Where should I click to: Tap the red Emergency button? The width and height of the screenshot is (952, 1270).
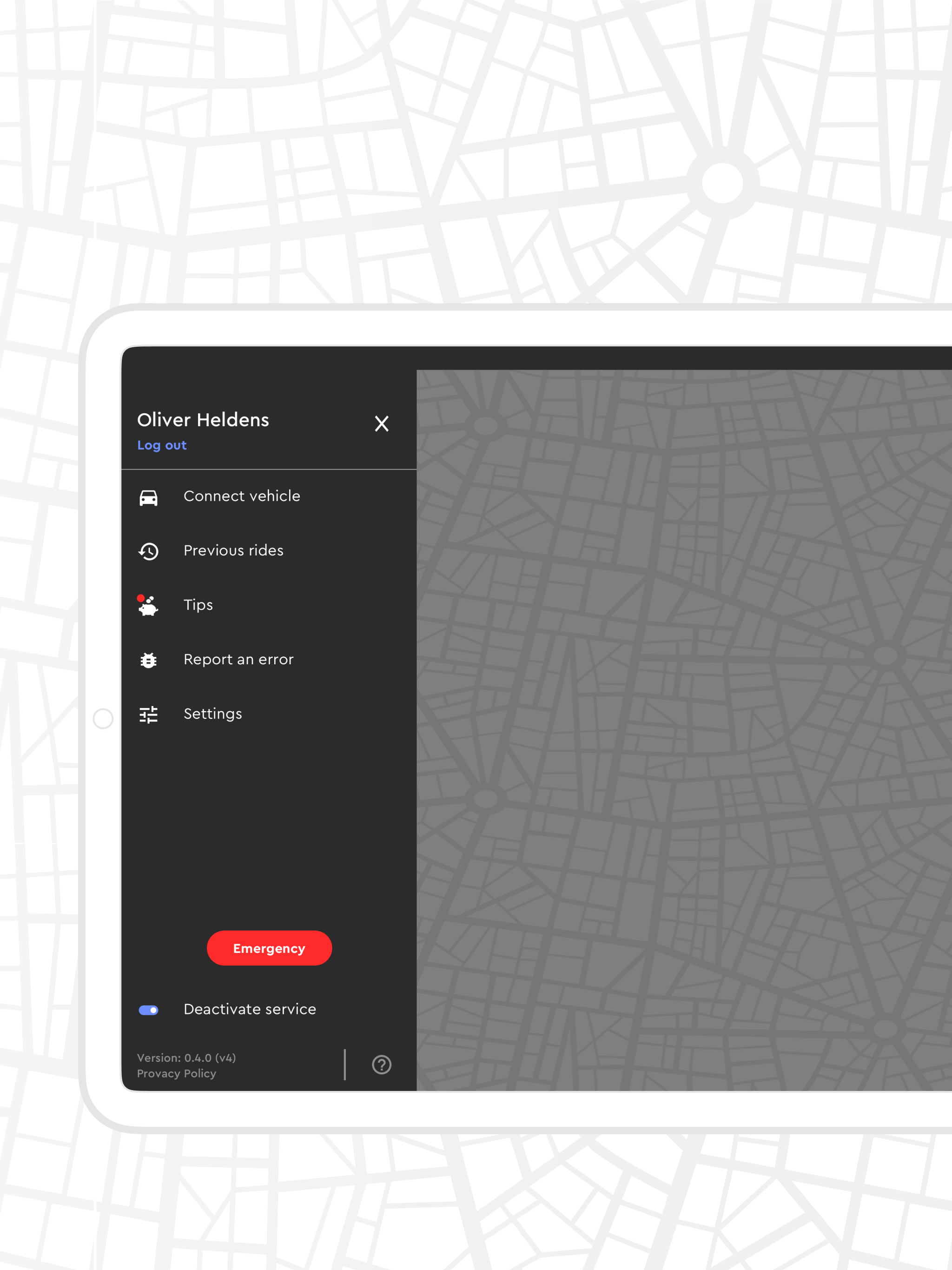click(269, 948)
